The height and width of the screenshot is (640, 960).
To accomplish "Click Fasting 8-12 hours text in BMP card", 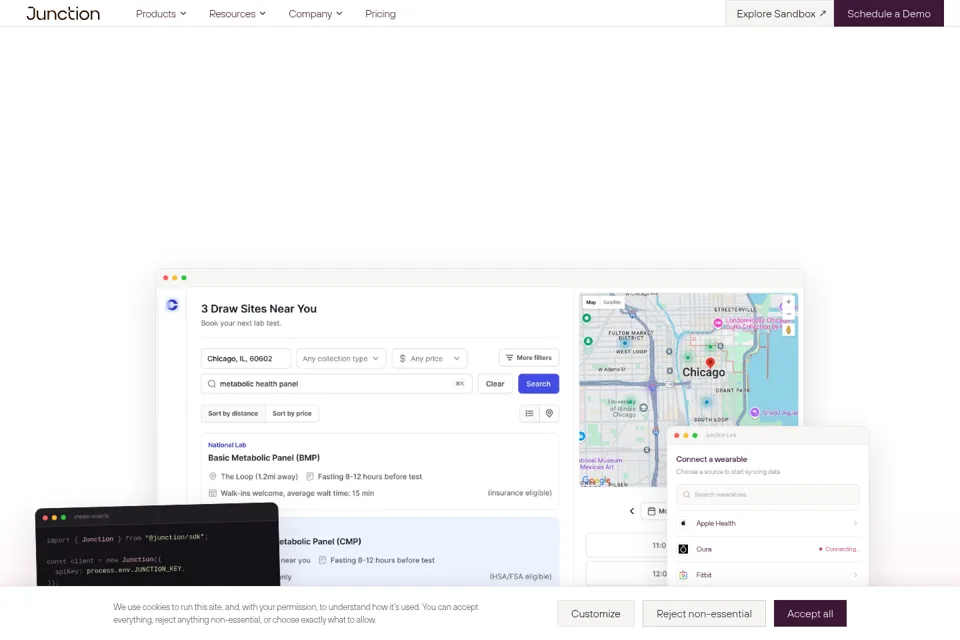I will (370, 476).
